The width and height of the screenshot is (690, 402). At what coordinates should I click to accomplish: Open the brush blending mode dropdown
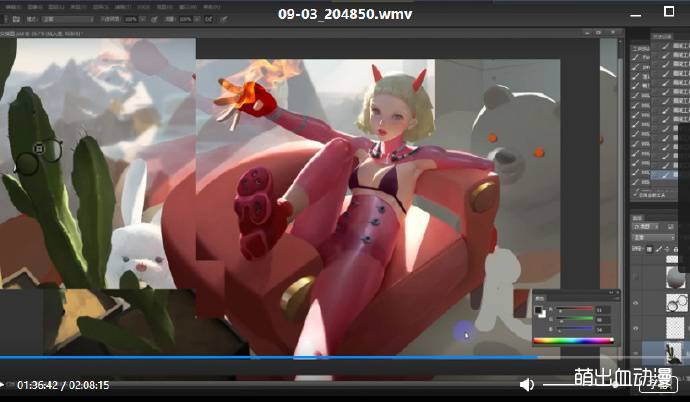point(68,19)
